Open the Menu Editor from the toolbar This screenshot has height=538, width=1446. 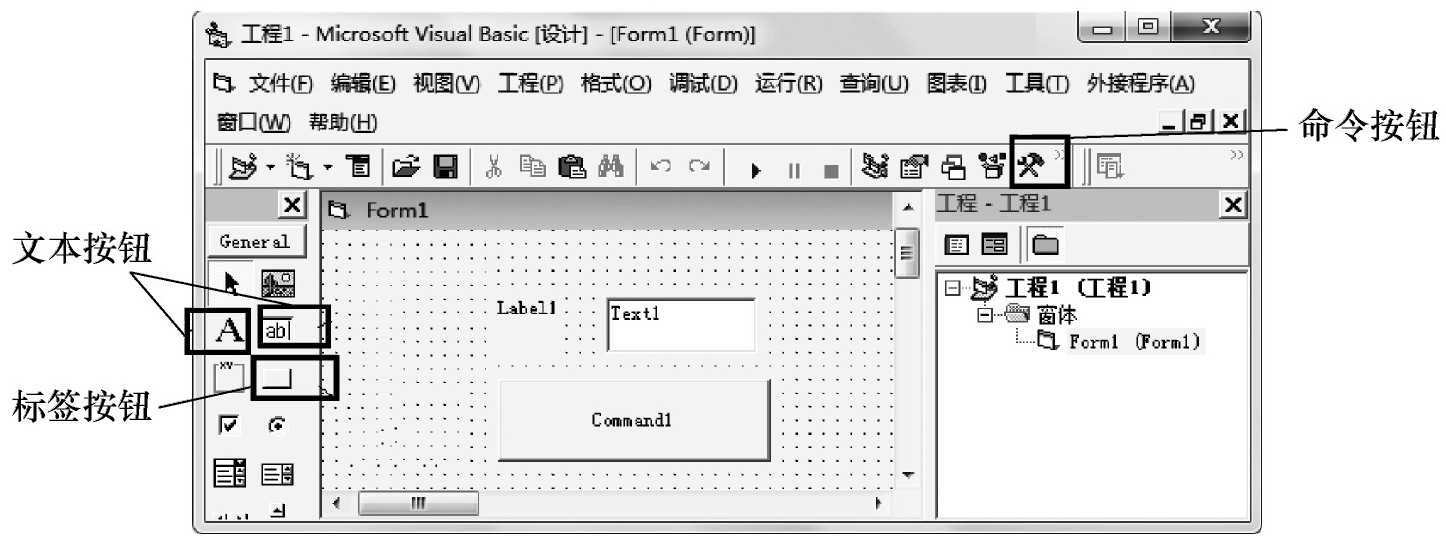tap(359, 168)
